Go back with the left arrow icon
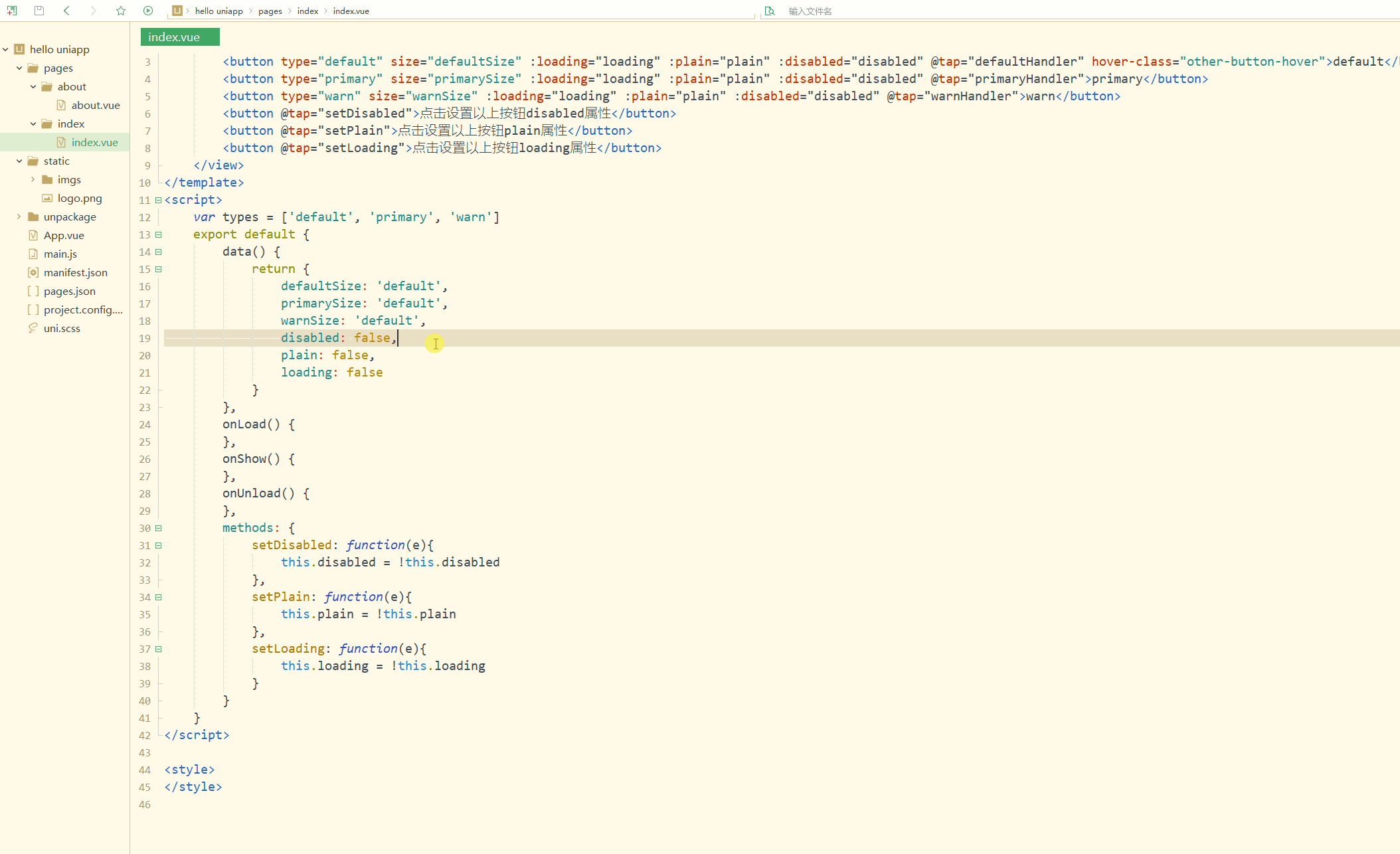Screen dimensions: 1400x854 click(66, 11)
